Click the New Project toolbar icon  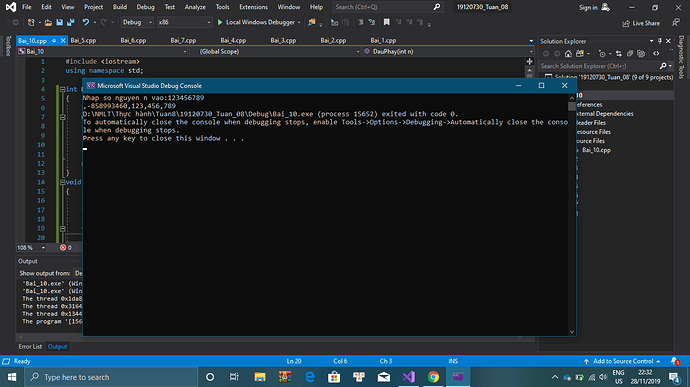tap(31, 22)
